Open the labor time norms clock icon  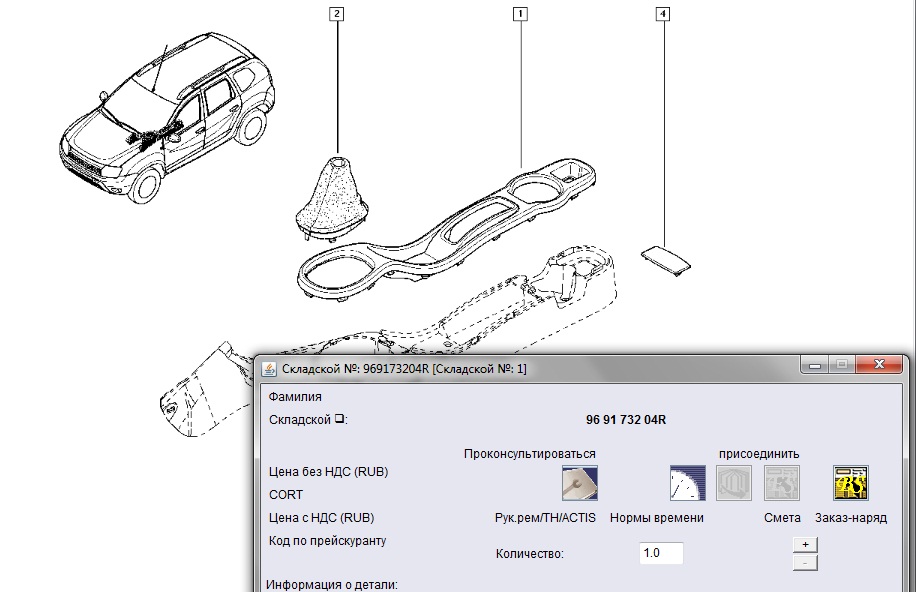[x=688, y=483]
